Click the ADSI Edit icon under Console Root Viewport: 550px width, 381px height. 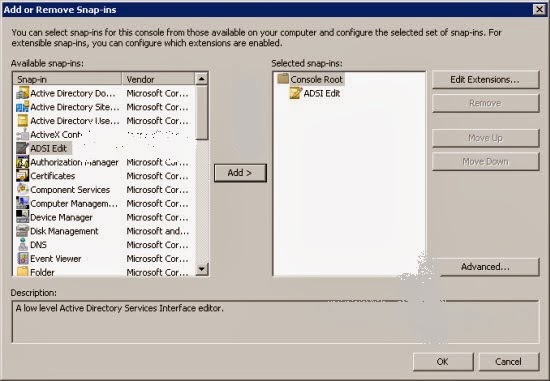click(296, 93)
